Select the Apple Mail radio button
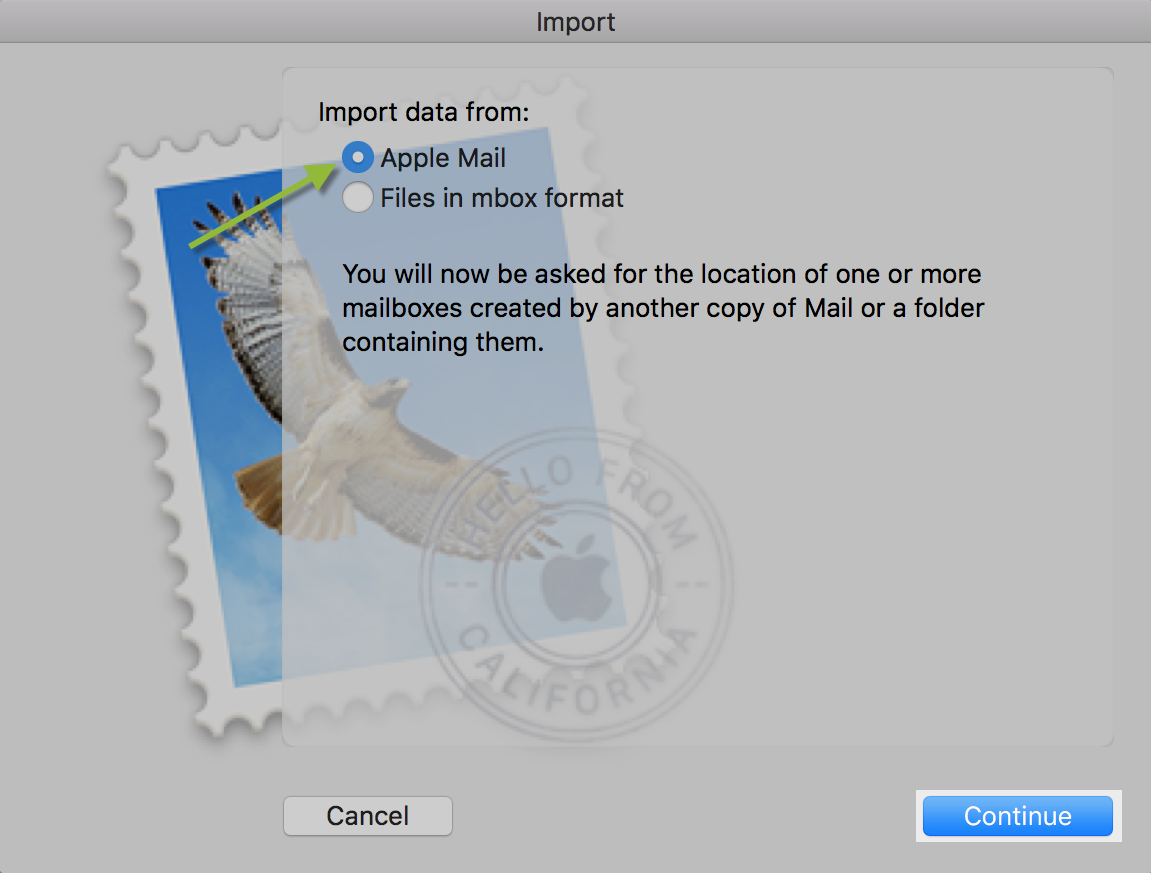The height and width of the screenshot is (873, 1151). point(357,158)
